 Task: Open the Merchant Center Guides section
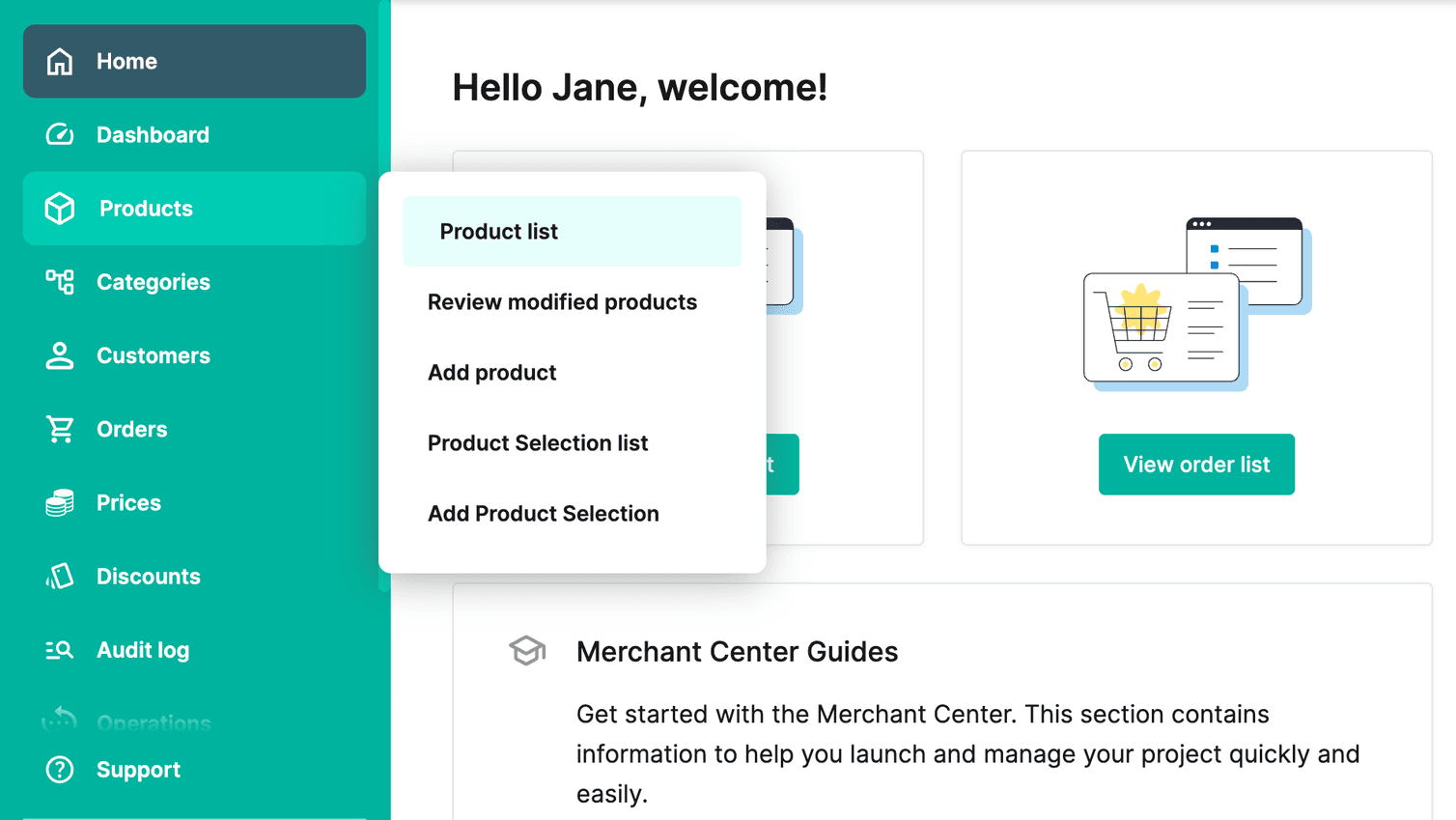(737, 651)
